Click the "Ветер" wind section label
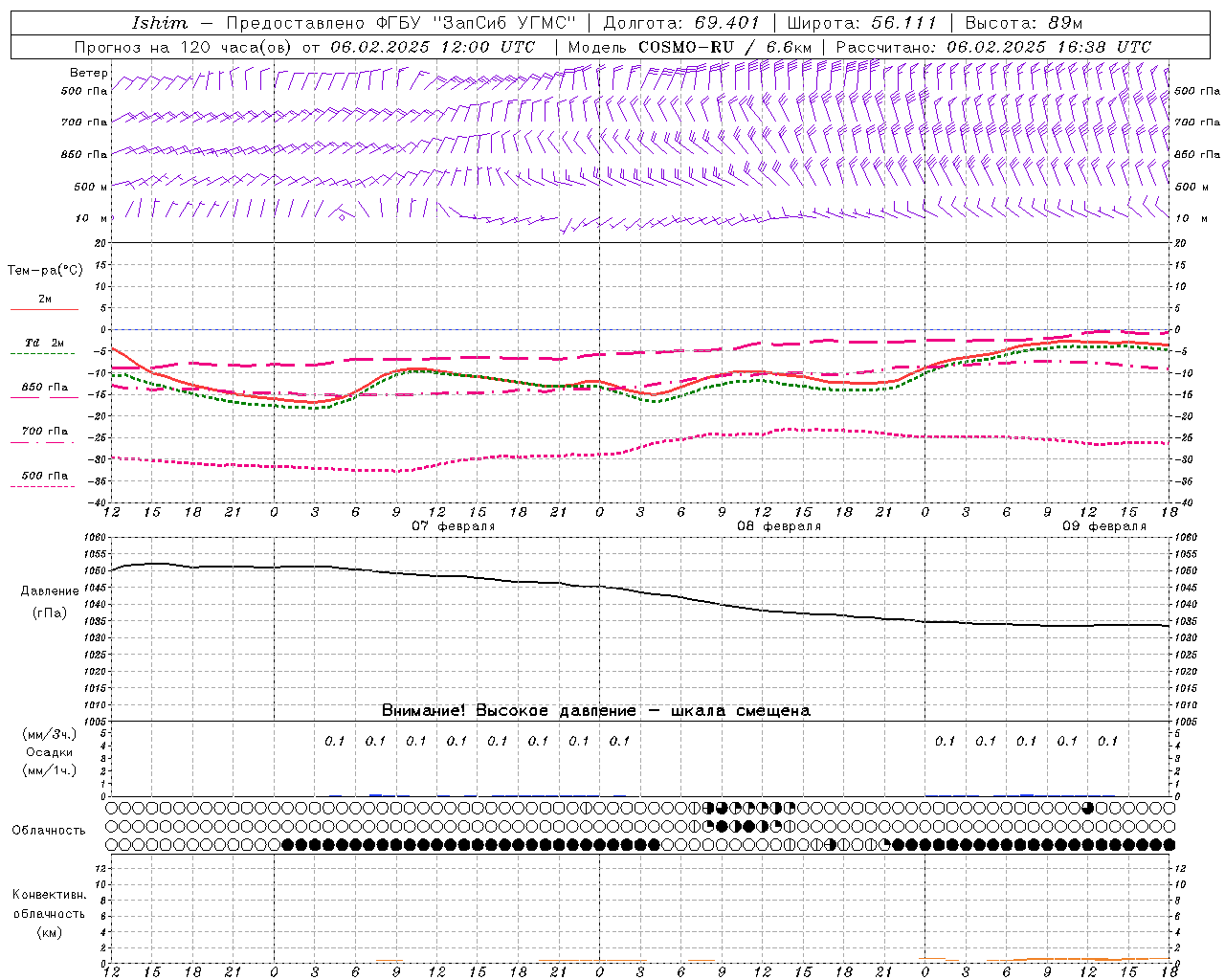This screenshot has width=1225, height=980. [x=89, y=73]
